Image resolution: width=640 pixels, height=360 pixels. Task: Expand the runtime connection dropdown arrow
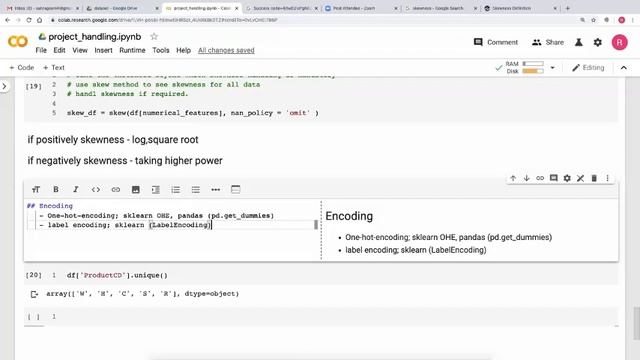tap(553, 67)
